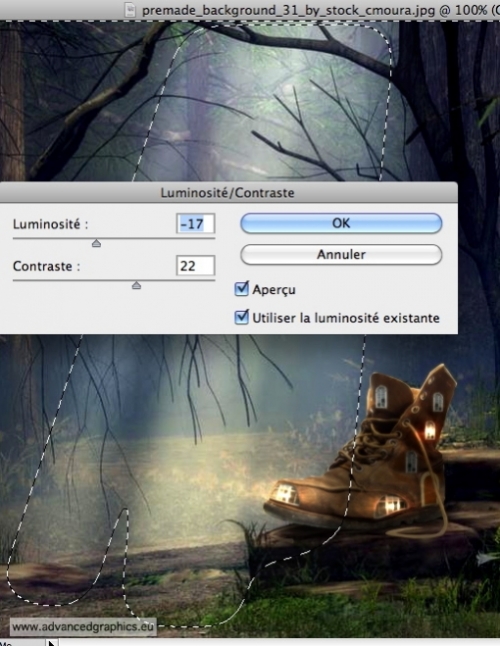
Task: Cancel the dialog with Annuler
Action: tap(341, 255)
